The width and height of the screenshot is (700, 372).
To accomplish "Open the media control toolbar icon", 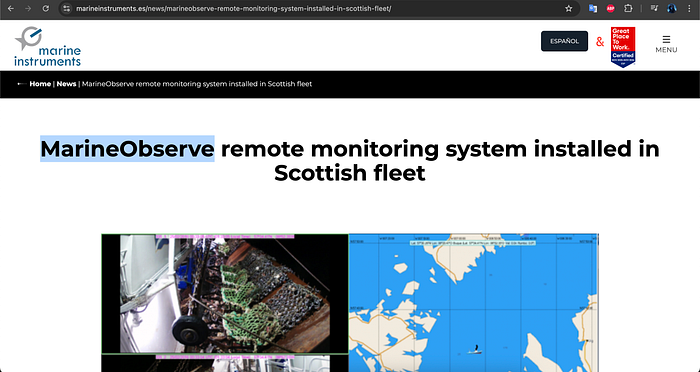I will [x=654, y=8].
